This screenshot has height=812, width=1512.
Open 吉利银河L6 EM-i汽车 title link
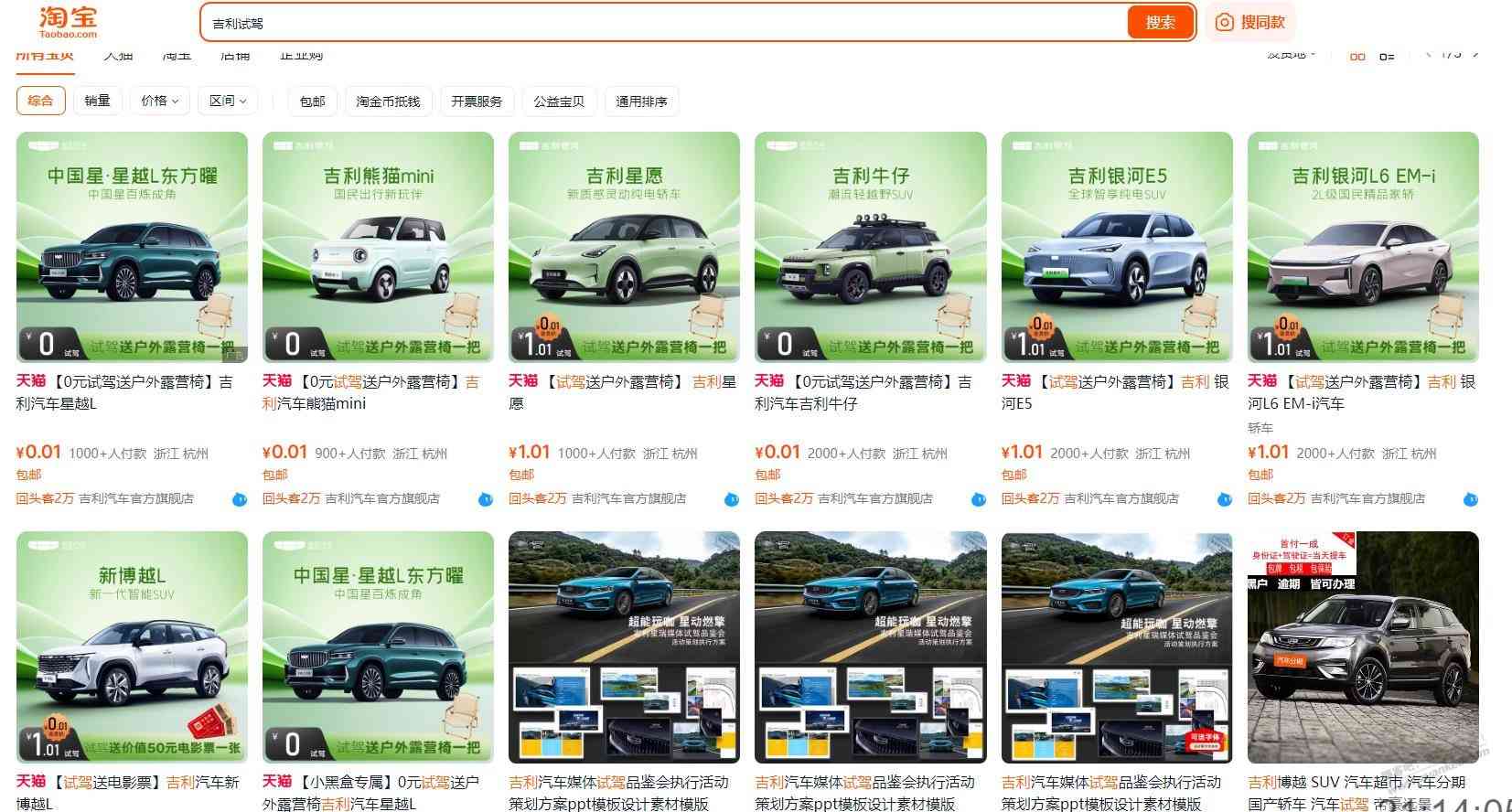(x=1361, y=392)
